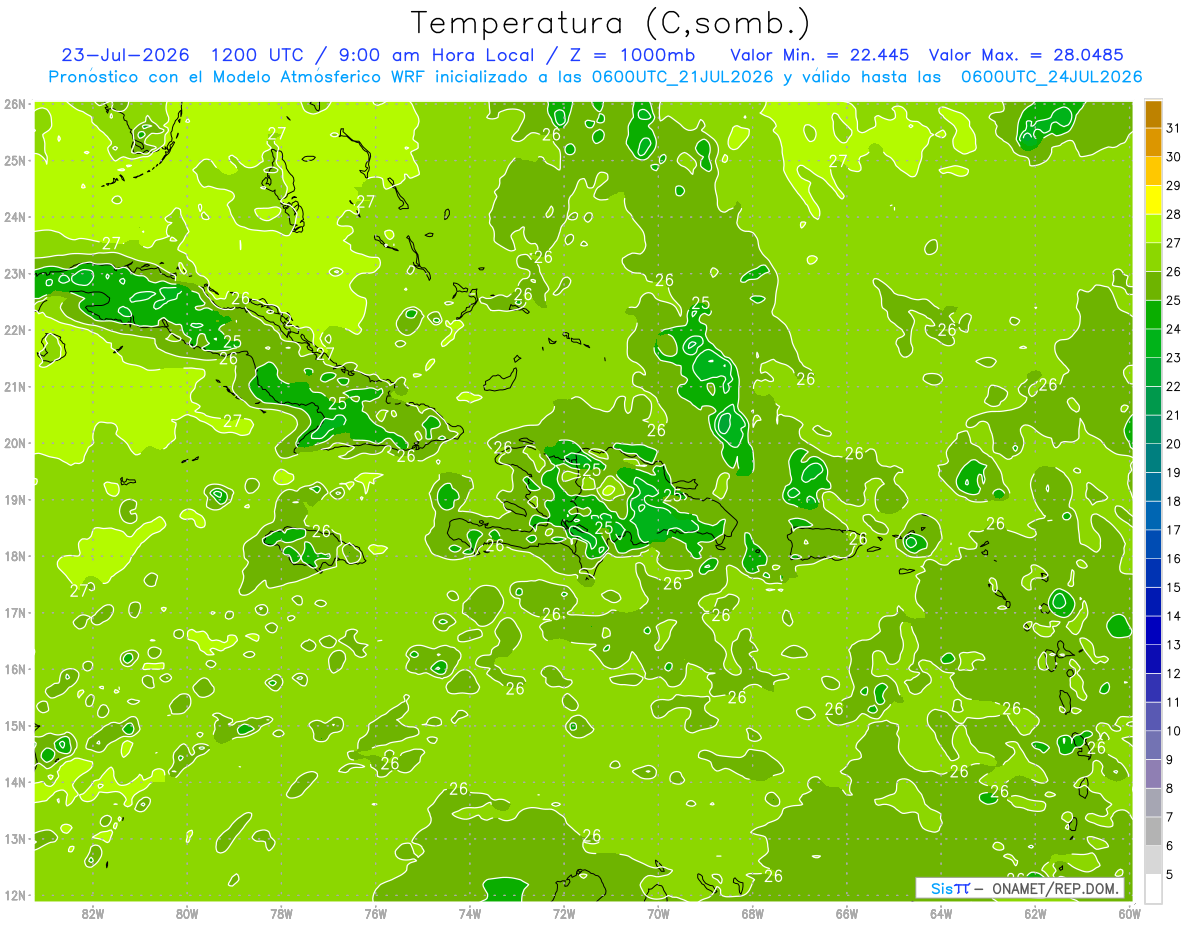Click longitude axis label 60W

click(x=1129, y=912)
